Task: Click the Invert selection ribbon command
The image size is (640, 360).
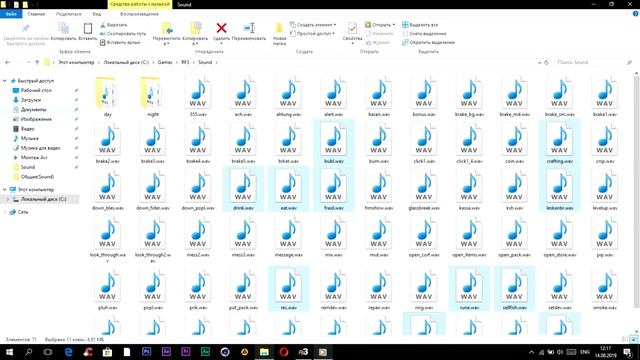Action: point(428,42)
